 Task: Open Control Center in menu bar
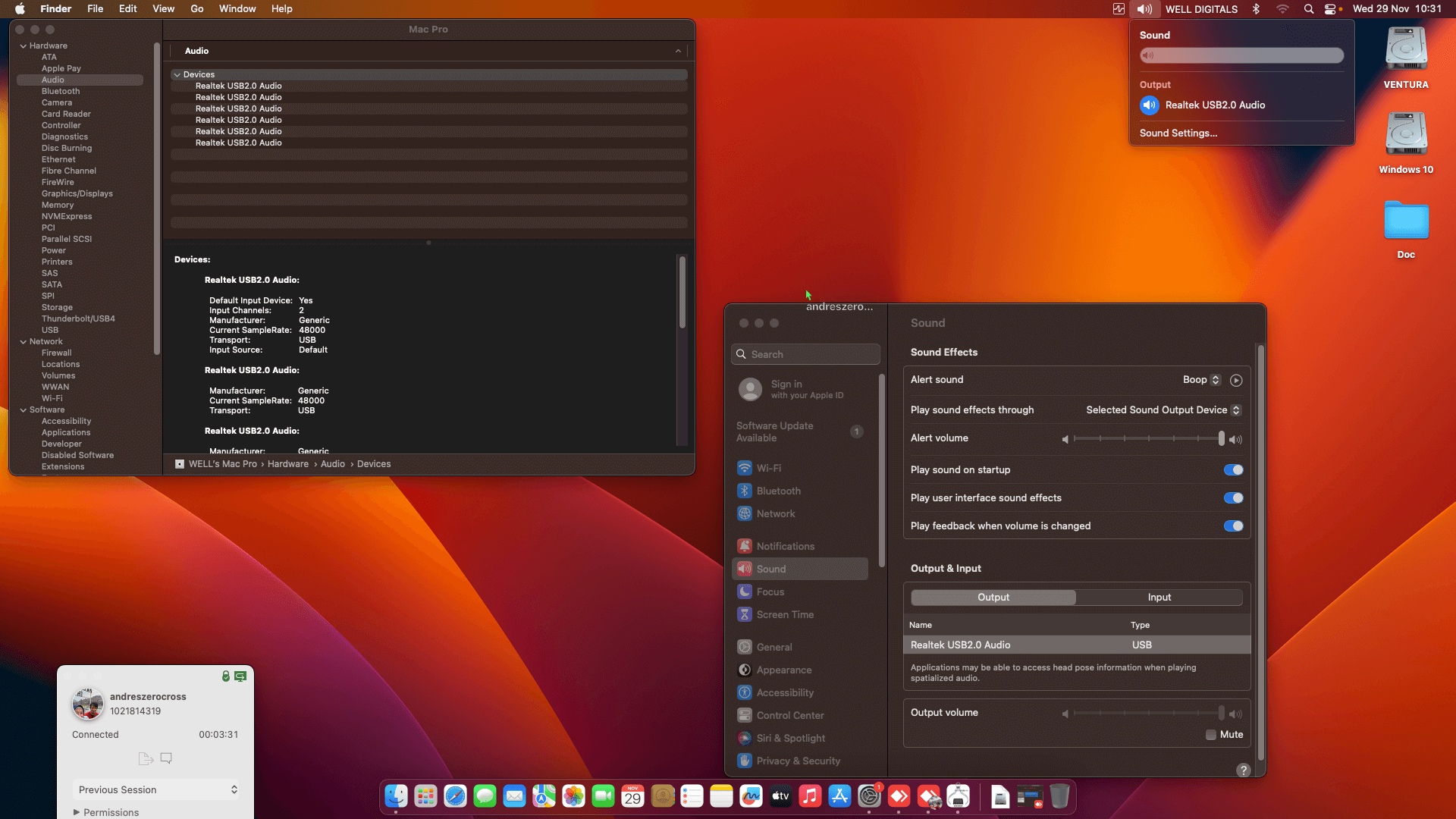point(1330,9)
